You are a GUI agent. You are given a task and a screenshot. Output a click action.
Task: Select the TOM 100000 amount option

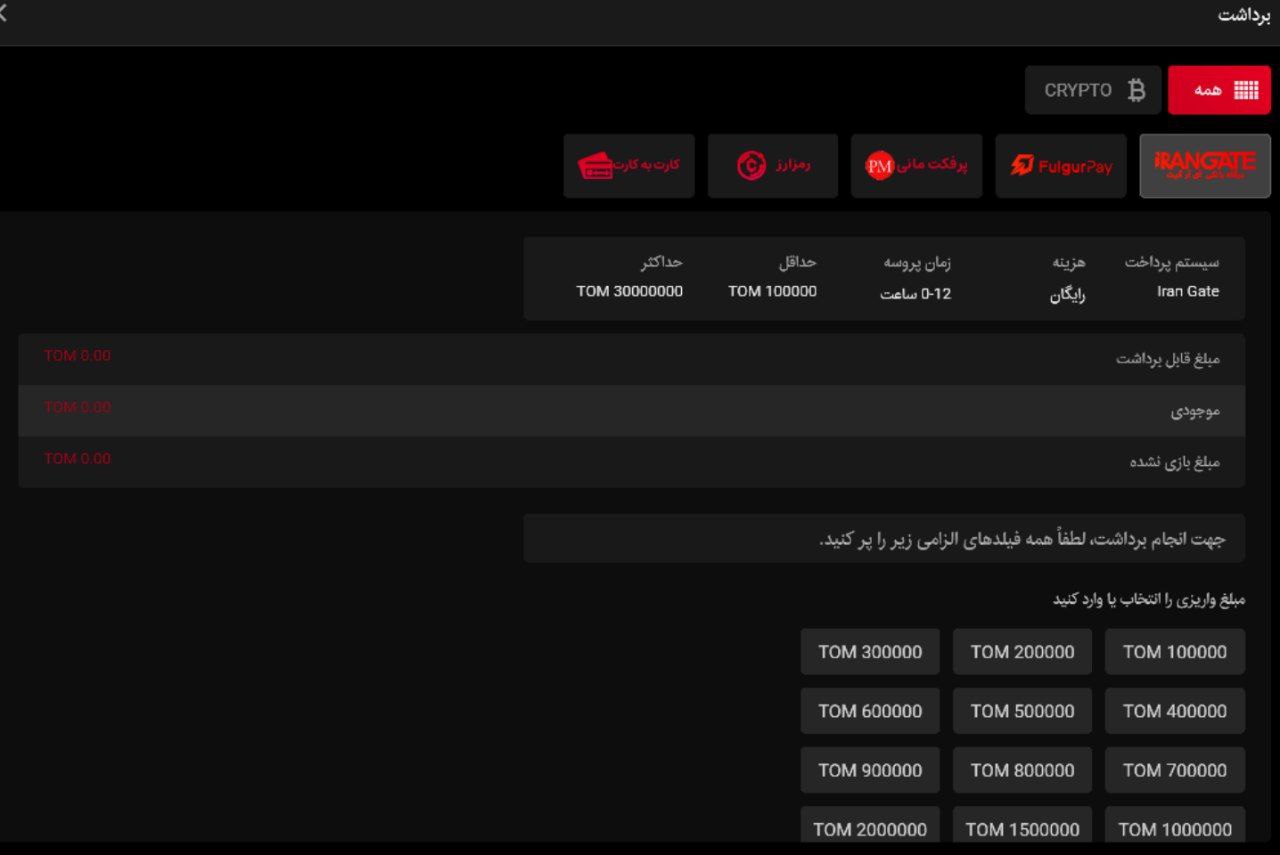click(x=1174, y=651)
